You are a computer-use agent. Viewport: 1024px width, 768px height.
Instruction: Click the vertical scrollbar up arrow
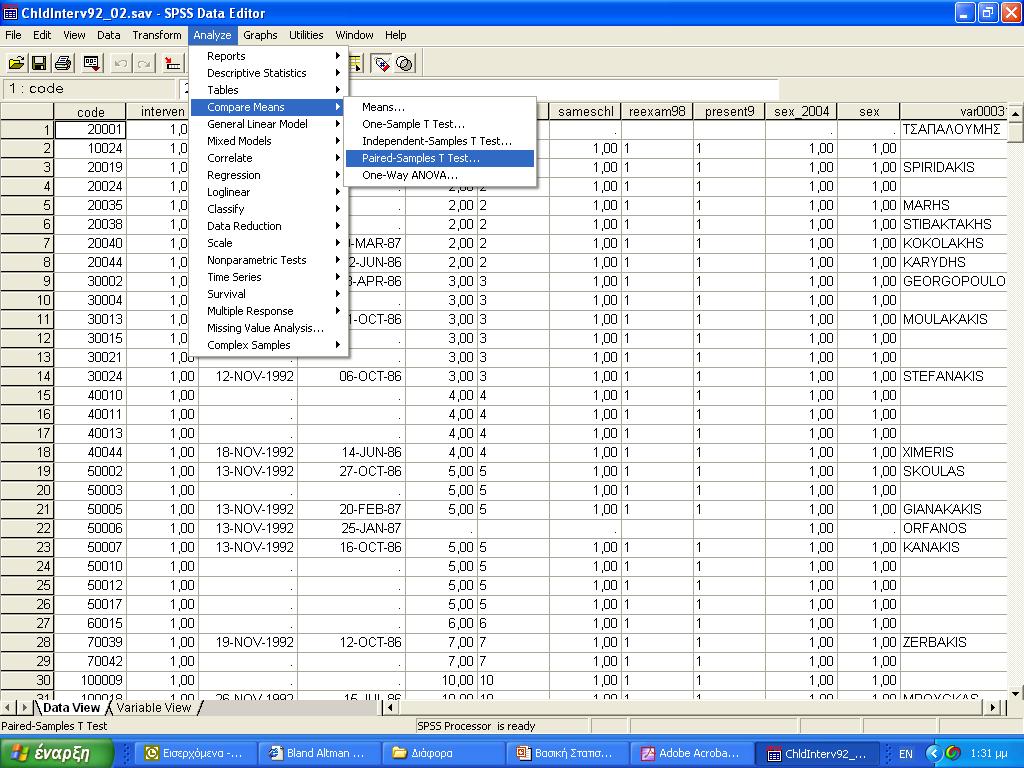tap(1016, 114)
